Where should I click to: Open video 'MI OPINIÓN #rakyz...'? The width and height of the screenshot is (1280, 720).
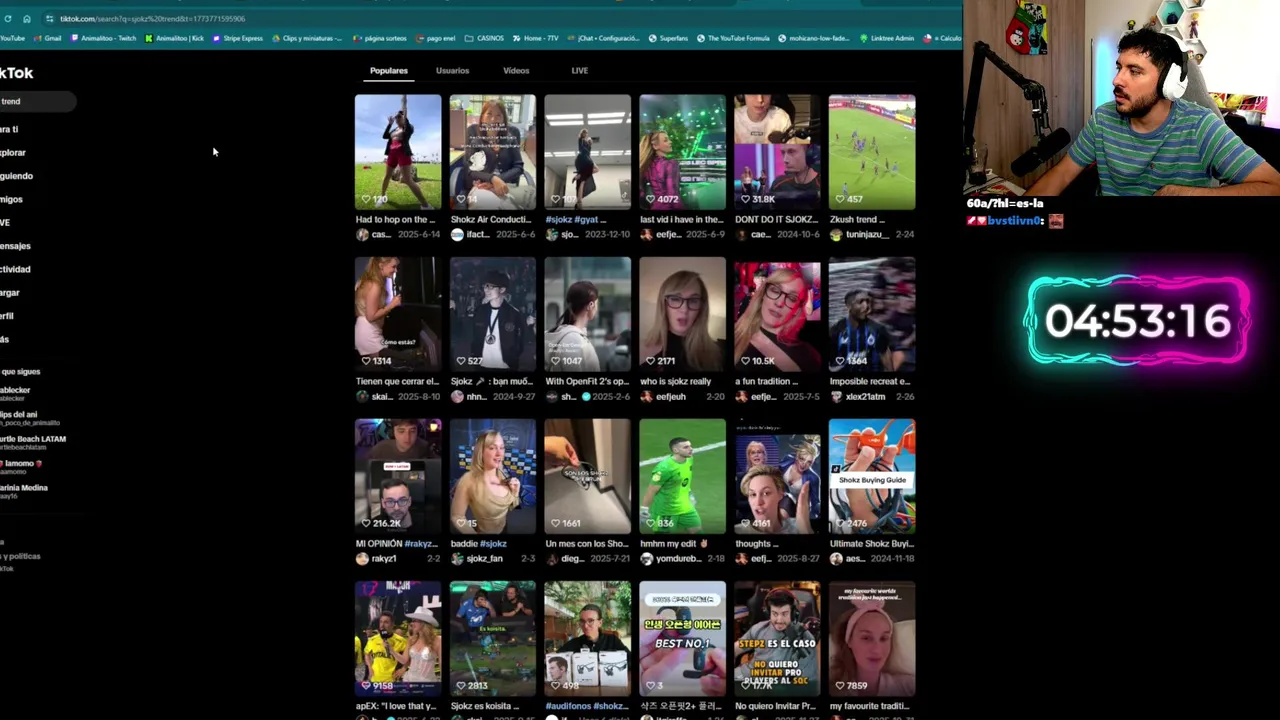coord(397,476)
